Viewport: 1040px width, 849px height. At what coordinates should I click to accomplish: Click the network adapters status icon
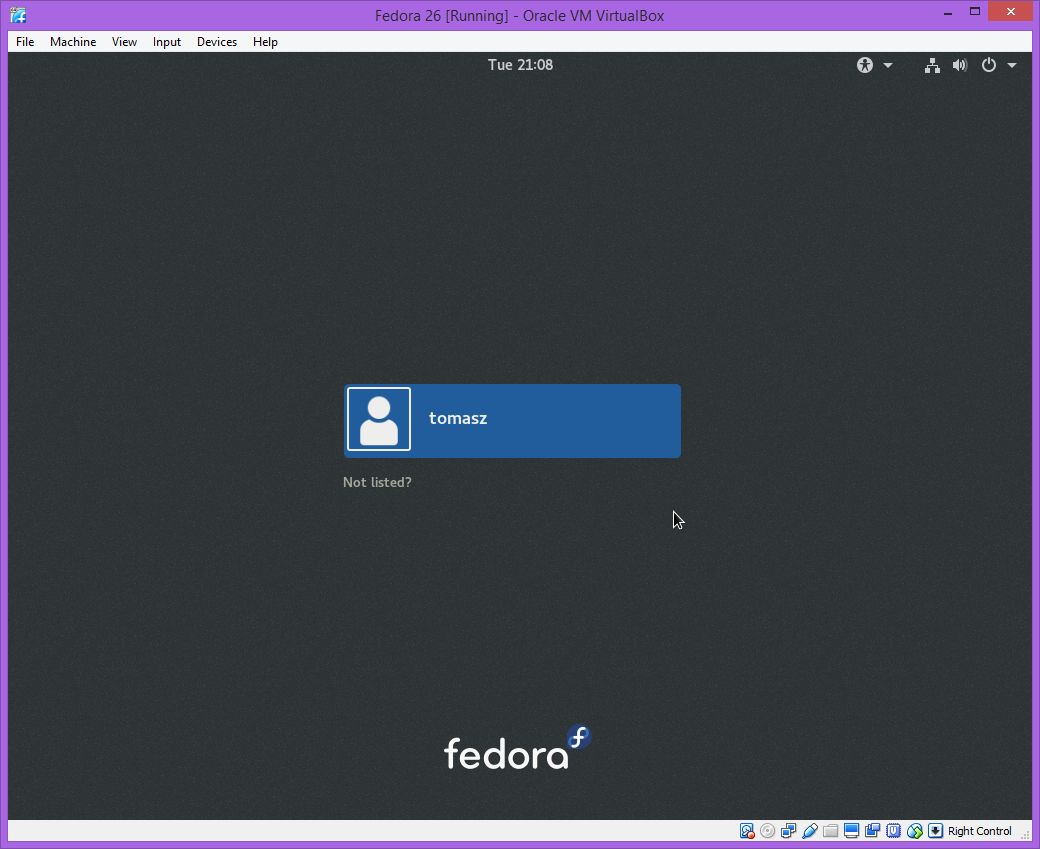789,831
